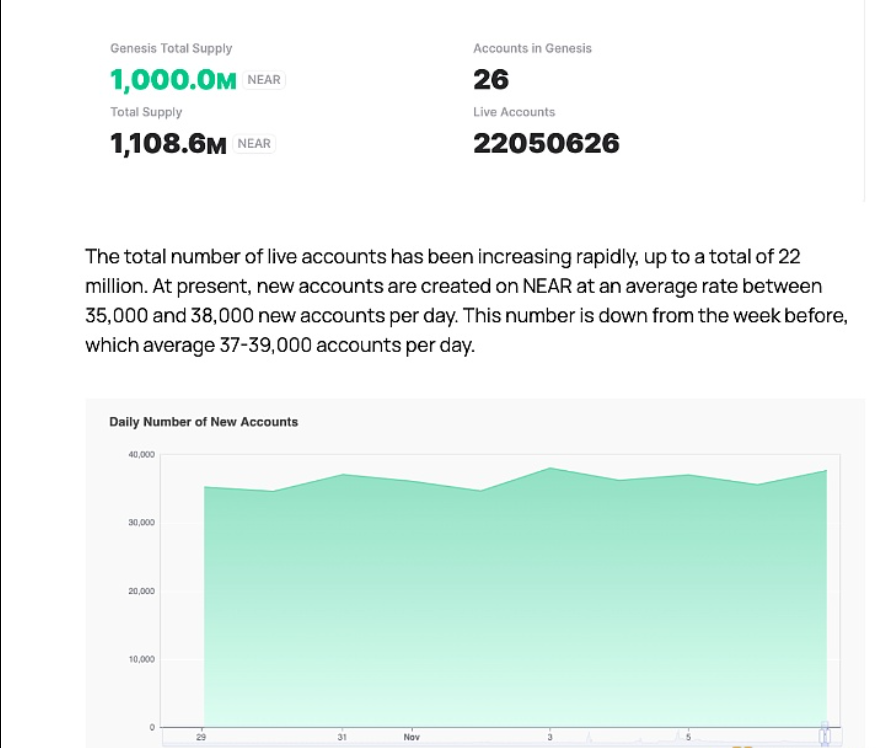The width and height of the screenshot is (889, 748).
Task: Click the Live Accounts label
Action: (x=514, y=112)
